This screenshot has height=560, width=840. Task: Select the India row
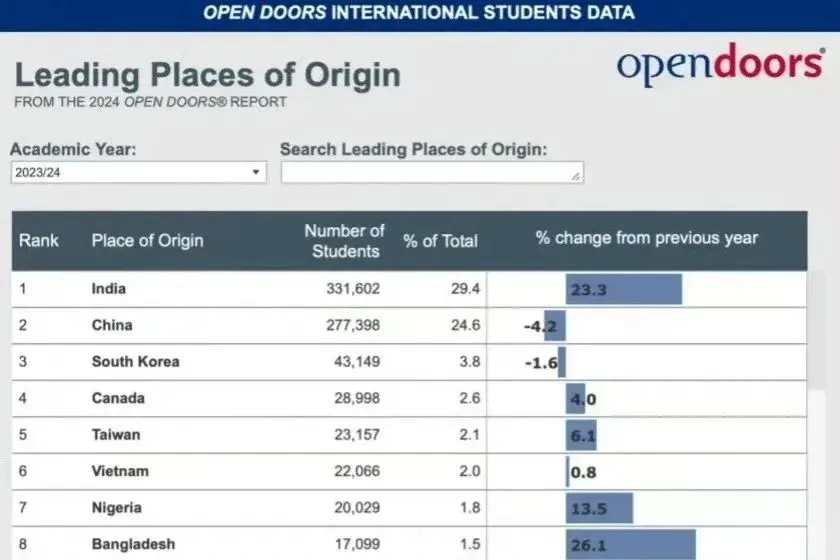109,289
